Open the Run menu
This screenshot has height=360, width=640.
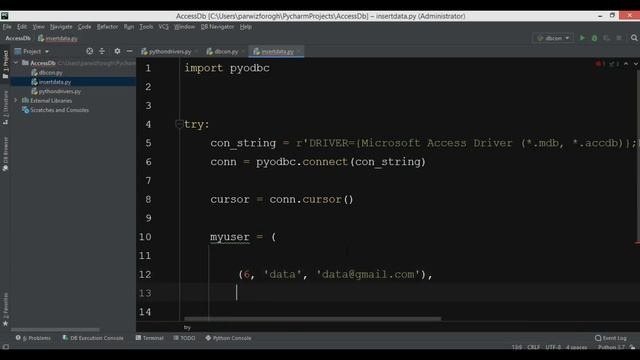(x=129, y=27)
